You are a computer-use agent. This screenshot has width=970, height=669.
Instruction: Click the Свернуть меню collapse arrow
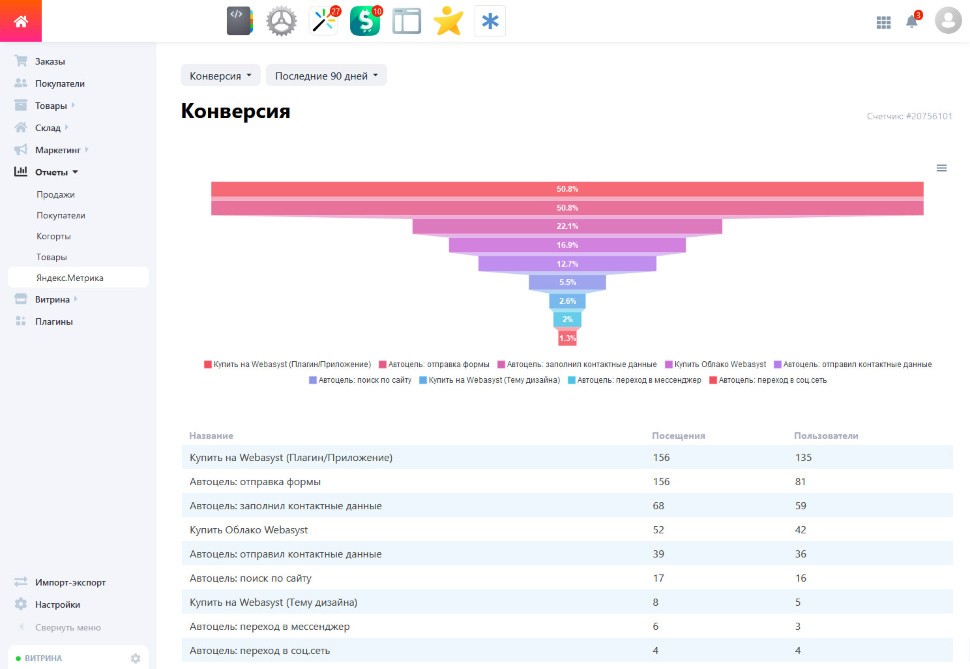click(21, 627)
